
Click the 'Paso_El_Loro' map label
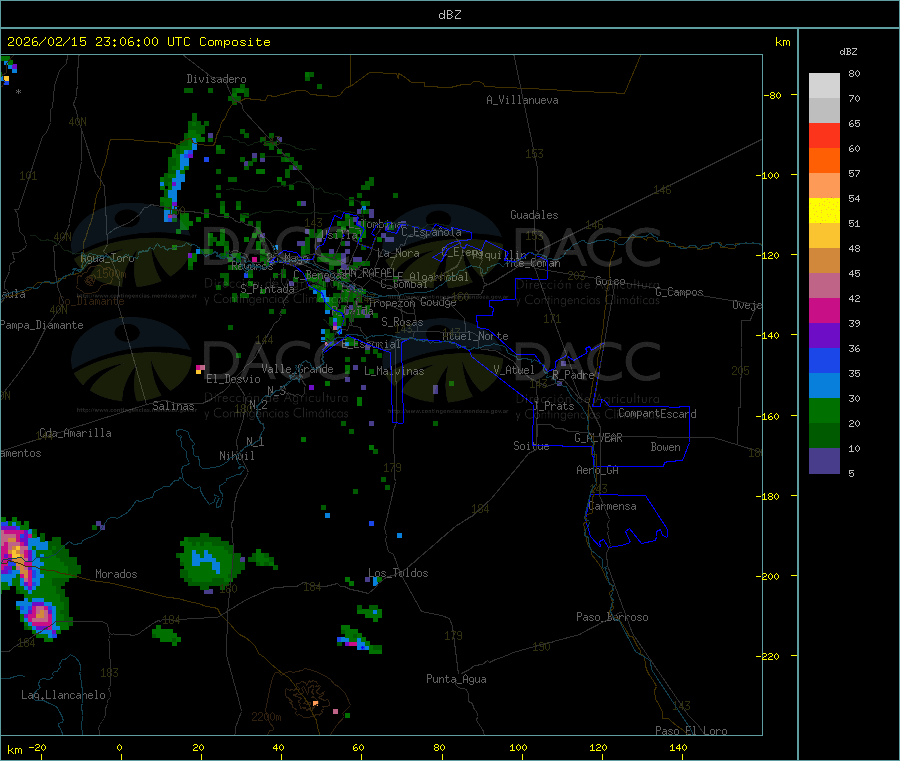(x=692, y=731)
